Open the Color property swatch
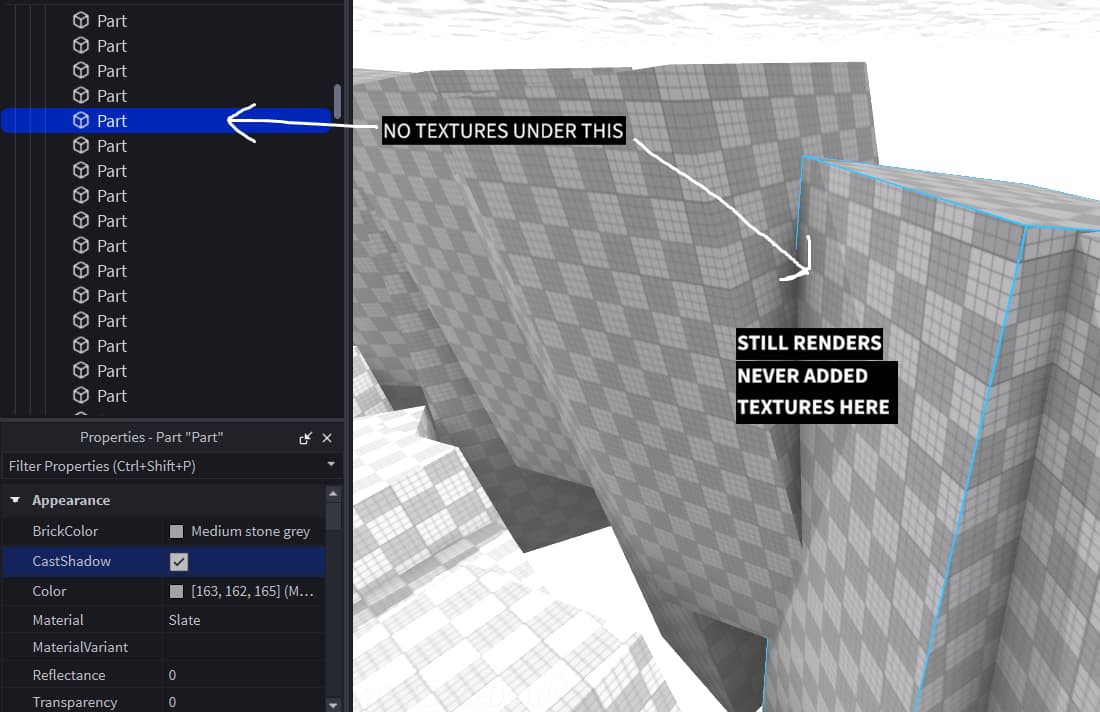The width and height of the screenshot is (1100, 712). click(x=176, y=591)
